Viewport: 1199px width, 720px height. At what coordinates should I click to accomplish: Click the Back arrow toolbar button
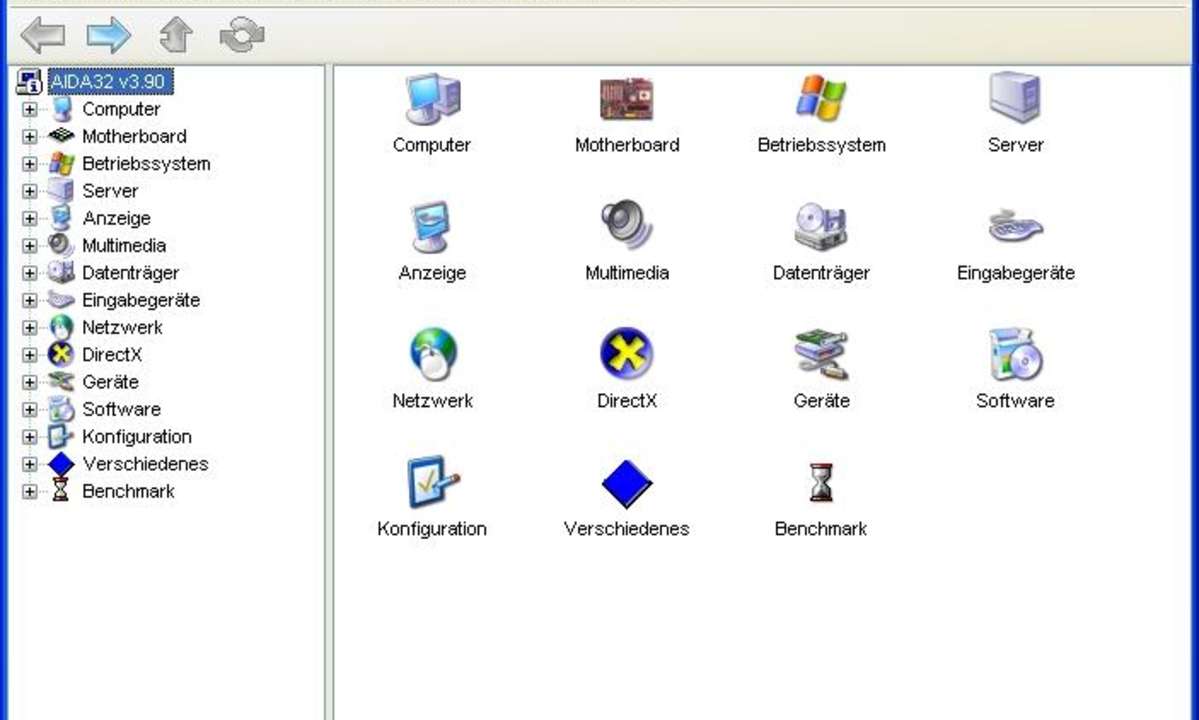[x=43, y=34]
